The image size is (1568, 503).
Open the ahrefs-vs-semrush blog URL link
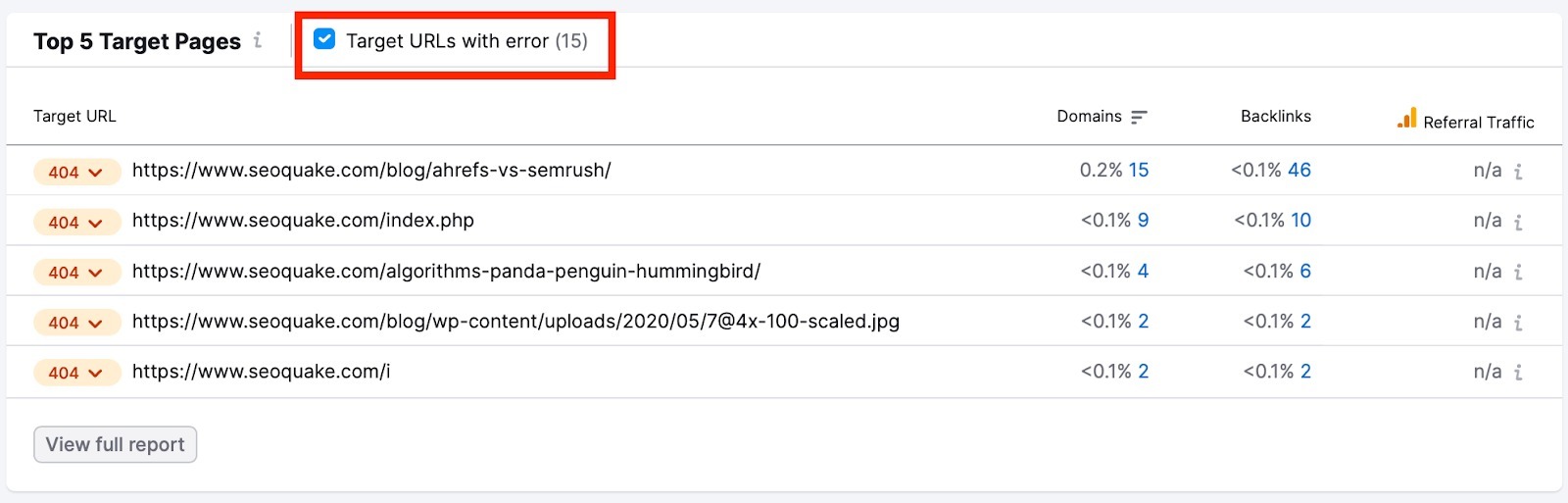pyautogui.click(x=371, y=170)
